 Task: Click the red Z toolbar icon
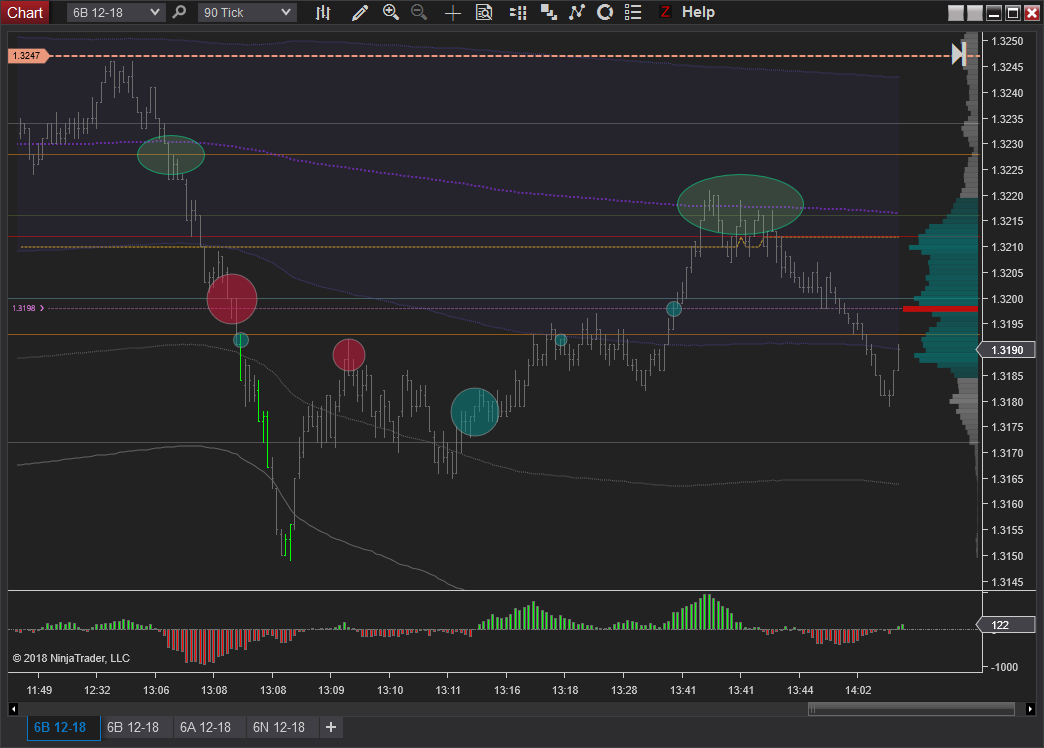pyautogui.click(x=664, y=12)
